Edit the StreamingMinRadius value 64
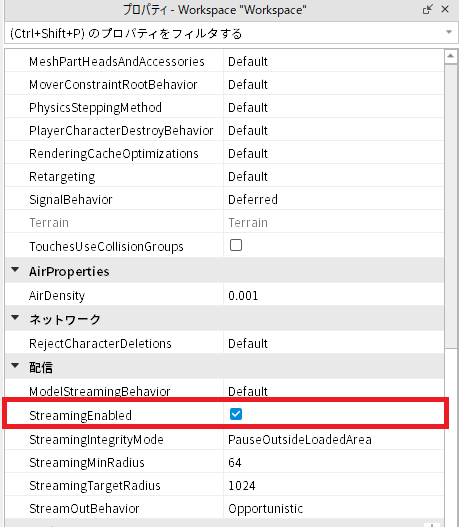Image resolution: width=459 pixels, height=527 pixels. click(334, 462)
